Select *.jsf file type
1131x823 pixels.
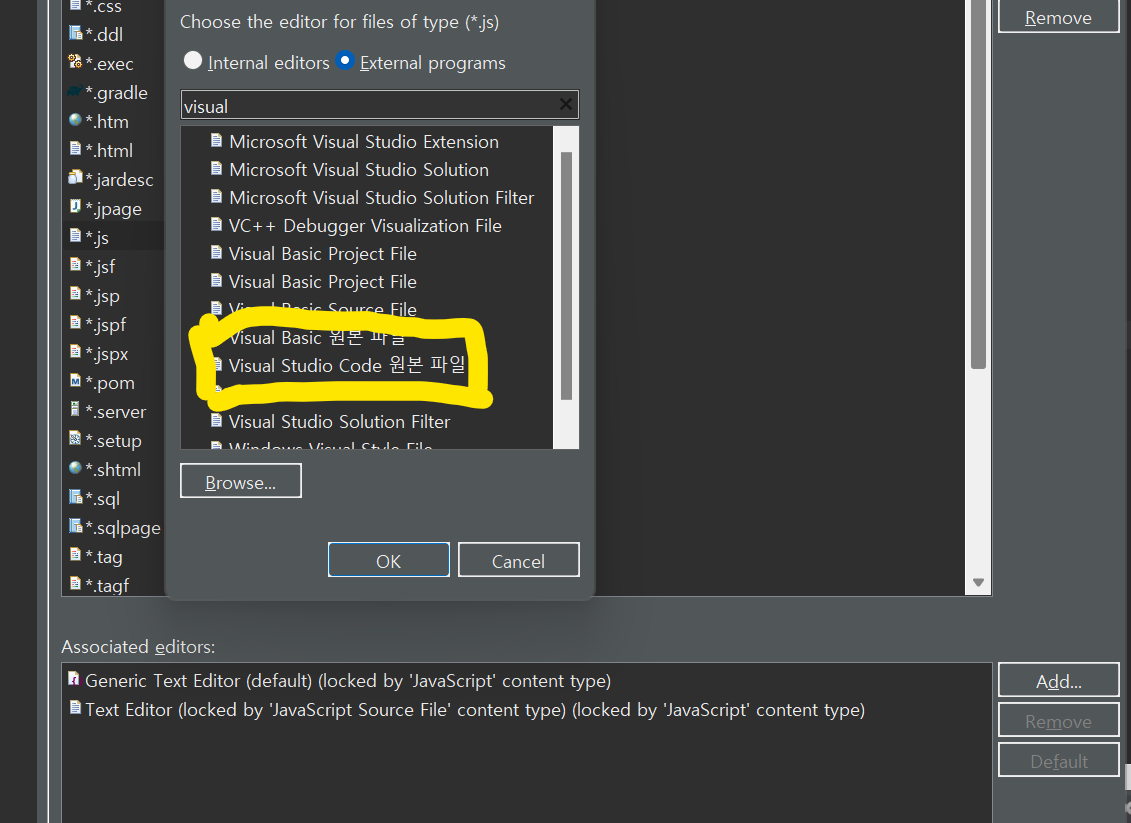point(100,267)
